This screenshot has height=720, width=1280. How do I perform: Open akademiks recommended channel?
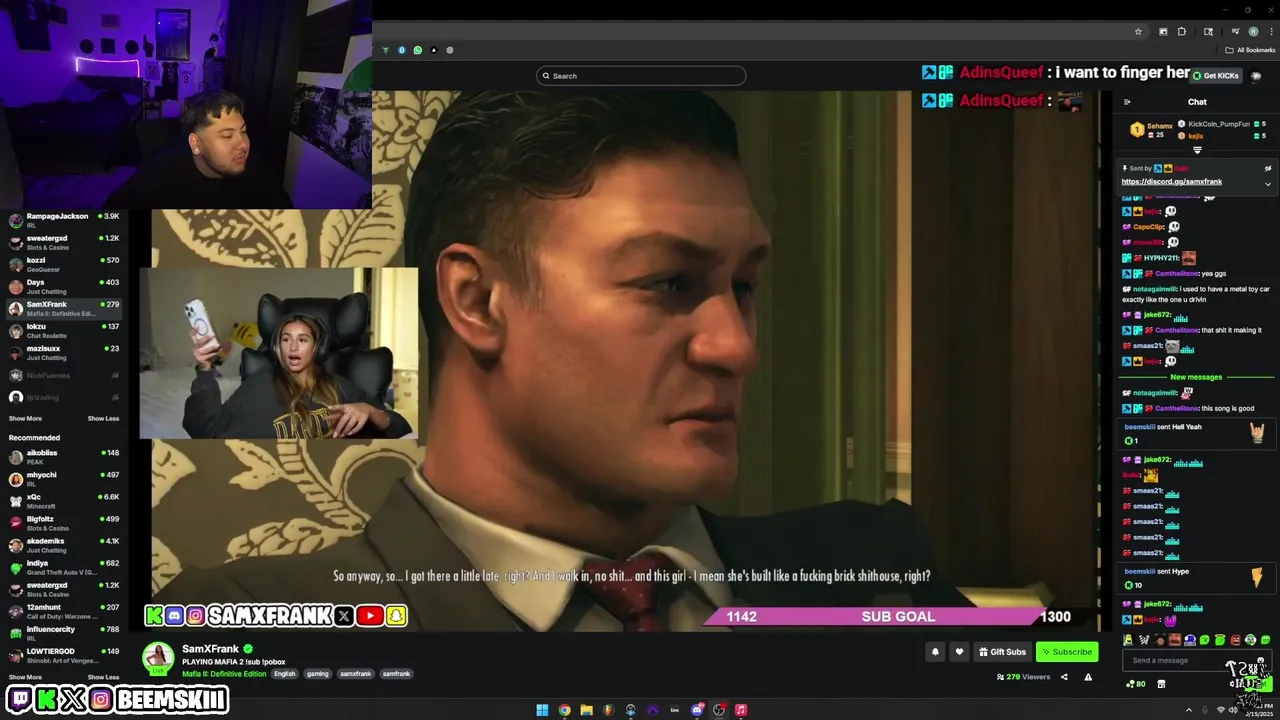pos(64,545)
